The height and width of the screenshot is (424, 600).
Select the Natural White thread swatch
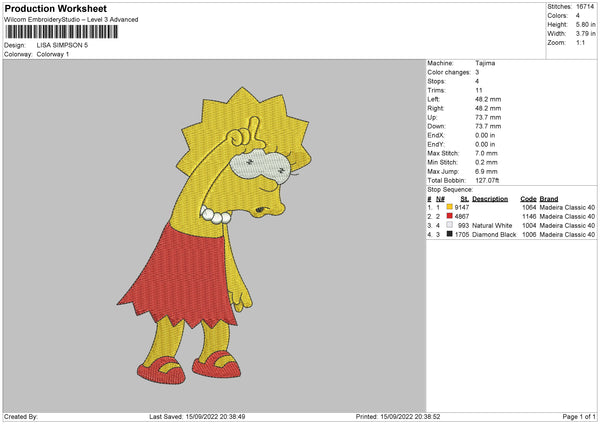click(x=449, y=225)
